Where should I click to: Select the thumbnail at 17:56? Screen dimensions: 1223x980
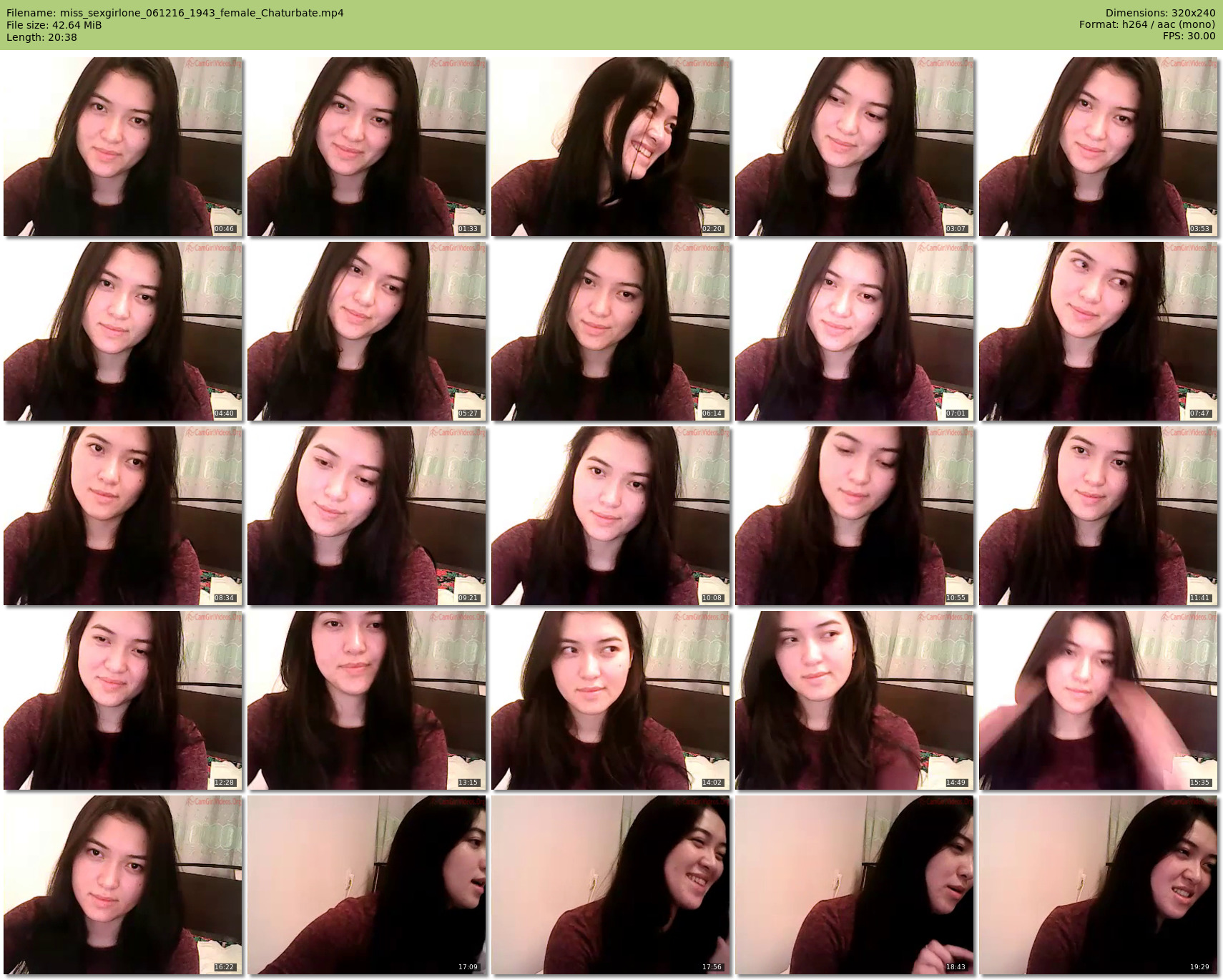[611, 885]
